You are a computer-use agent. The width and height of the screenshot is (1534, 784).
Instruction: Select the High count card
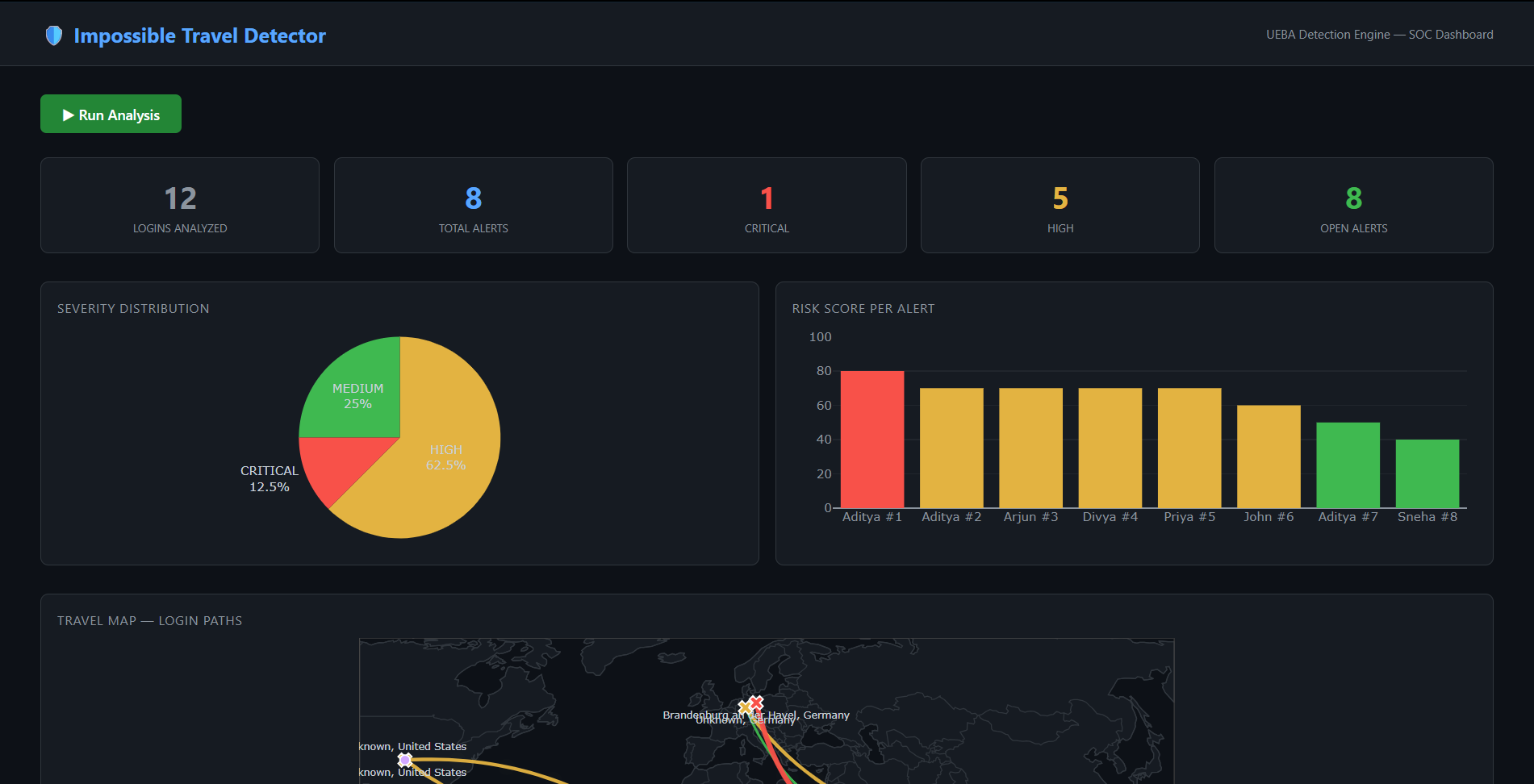pyautogui.click(x=1060, y=205)
